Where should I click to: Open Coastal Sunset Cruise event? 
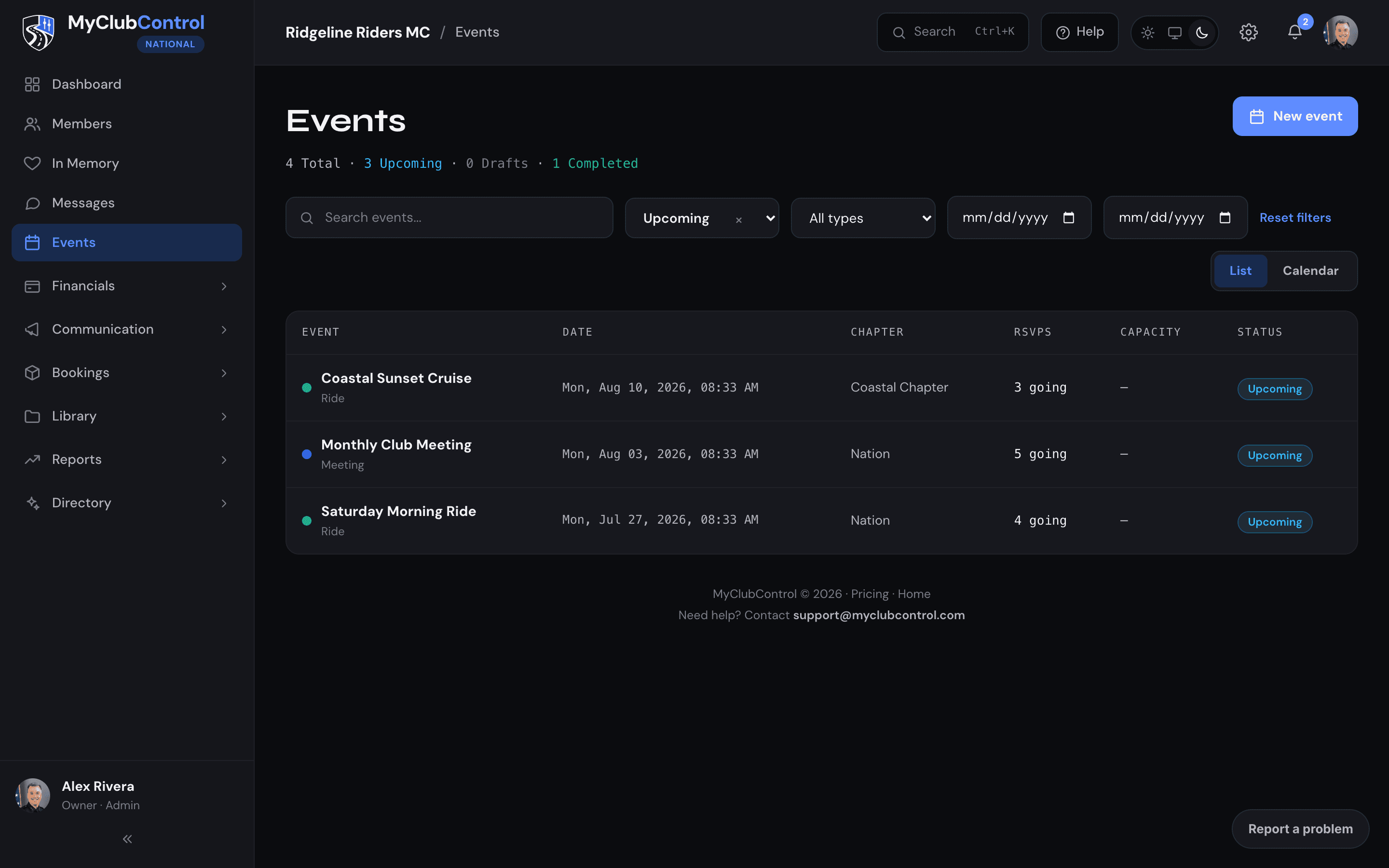pos(396,379)
